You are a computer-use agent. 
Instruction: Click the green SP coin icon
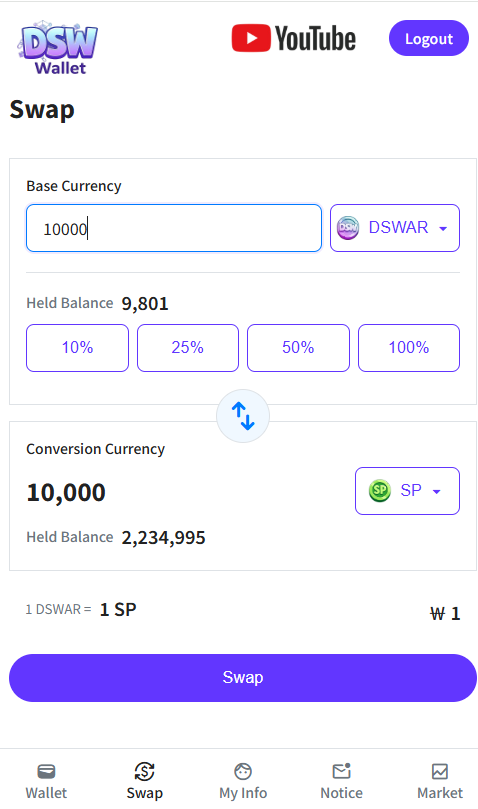[380, 490]
